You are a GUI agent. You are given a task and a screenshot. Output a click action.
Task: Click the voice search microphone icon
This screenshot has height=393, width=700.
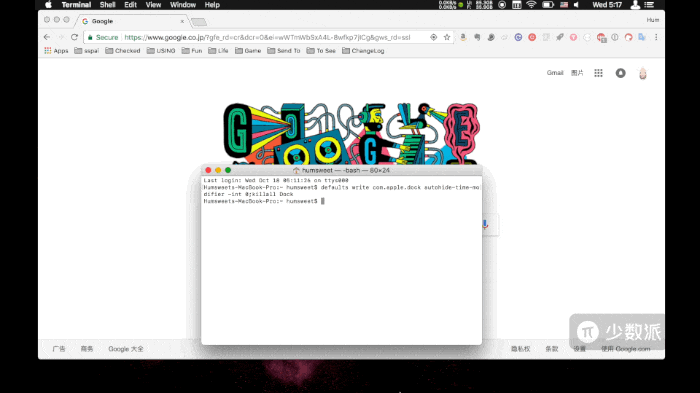(x=485, y=224)
